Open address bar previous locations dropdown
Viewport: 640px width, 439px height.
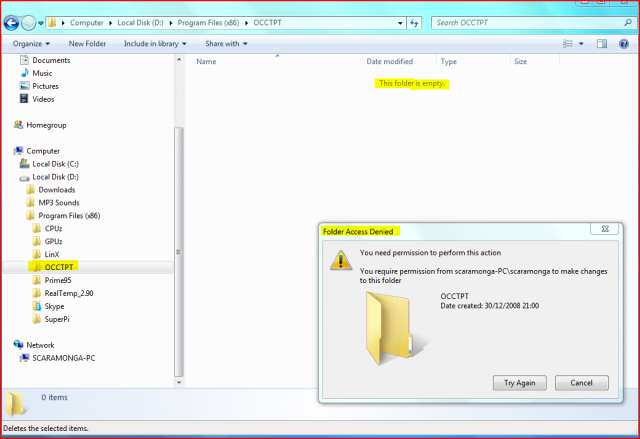point(400,23)
